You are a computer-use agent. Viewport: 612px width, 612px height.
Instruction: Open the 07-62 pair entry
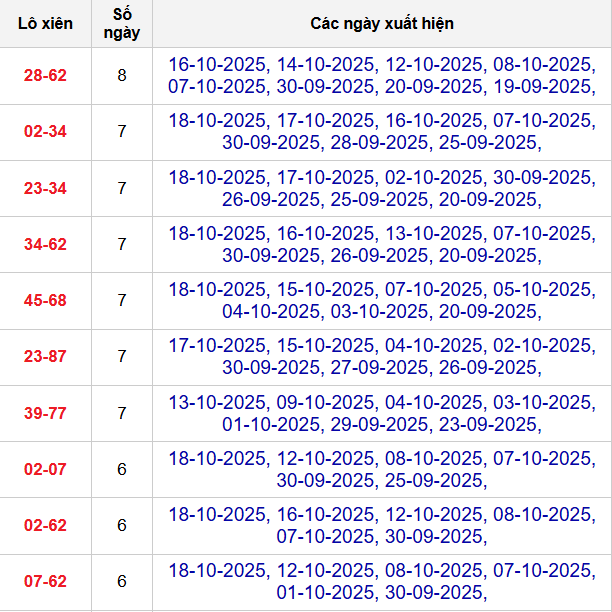point(45,581)
